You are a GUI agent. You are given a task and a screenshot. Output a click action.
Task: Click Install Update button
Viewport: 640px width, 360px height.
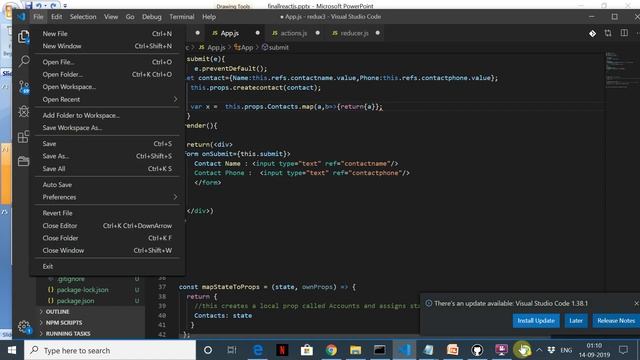[x=536, y=321]
